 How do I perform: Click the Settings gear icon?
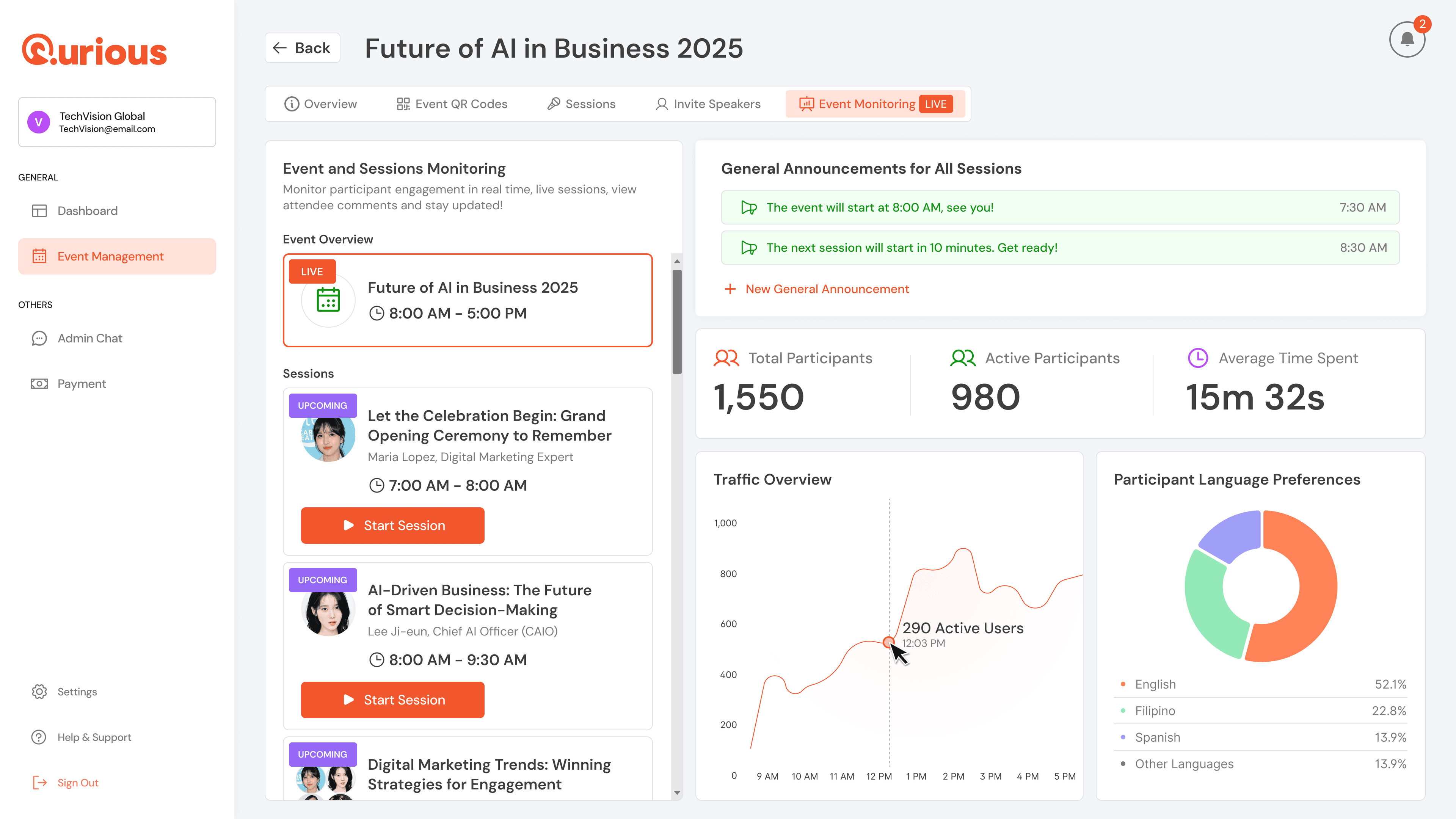pos(39,691)
